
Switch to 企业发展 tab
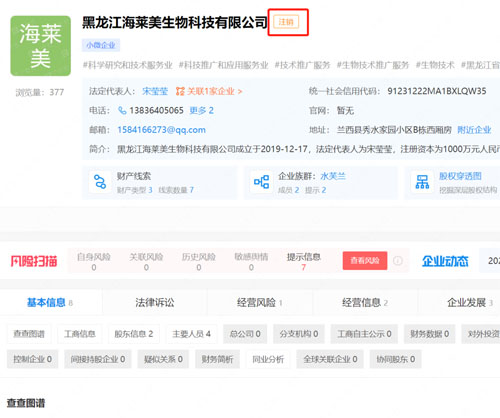470,303
